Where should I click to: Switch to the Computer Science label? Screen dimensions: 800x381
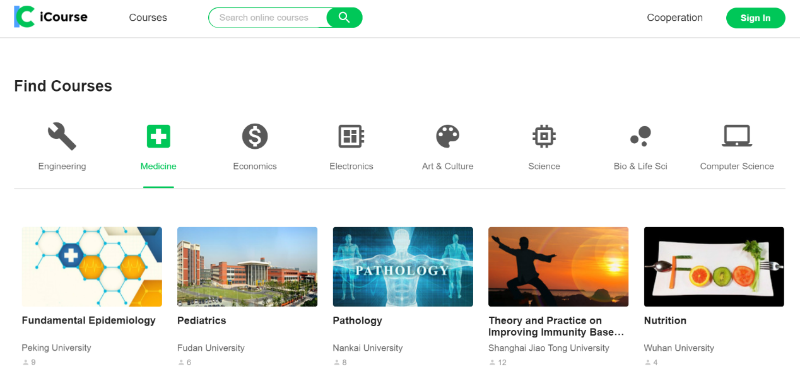coord(737,166)
